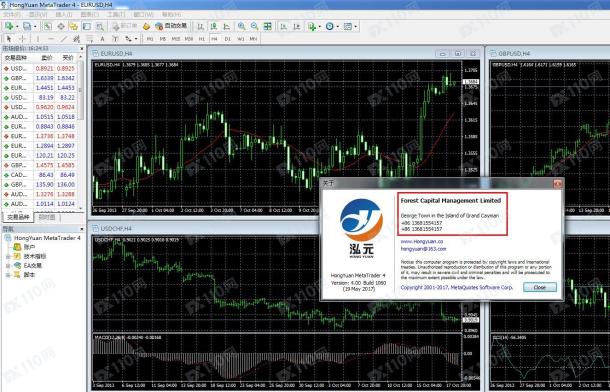Toggle the Market Watch panel icon

48,26
